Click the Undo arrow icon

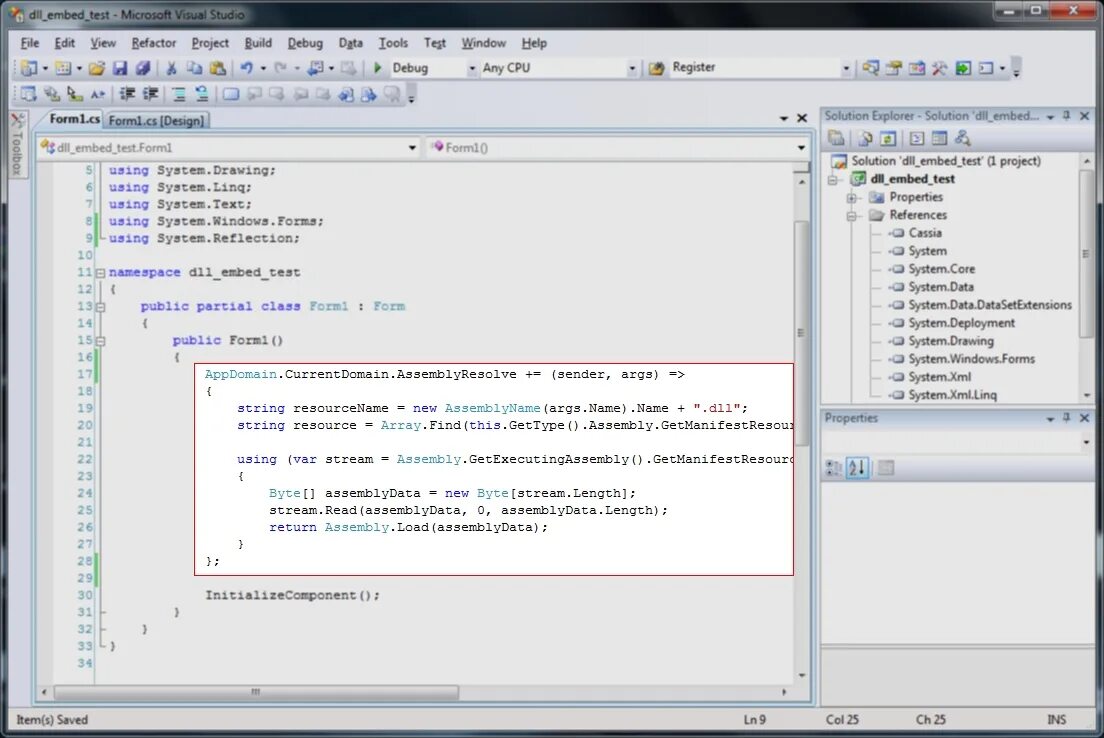[x=246, y=68]
